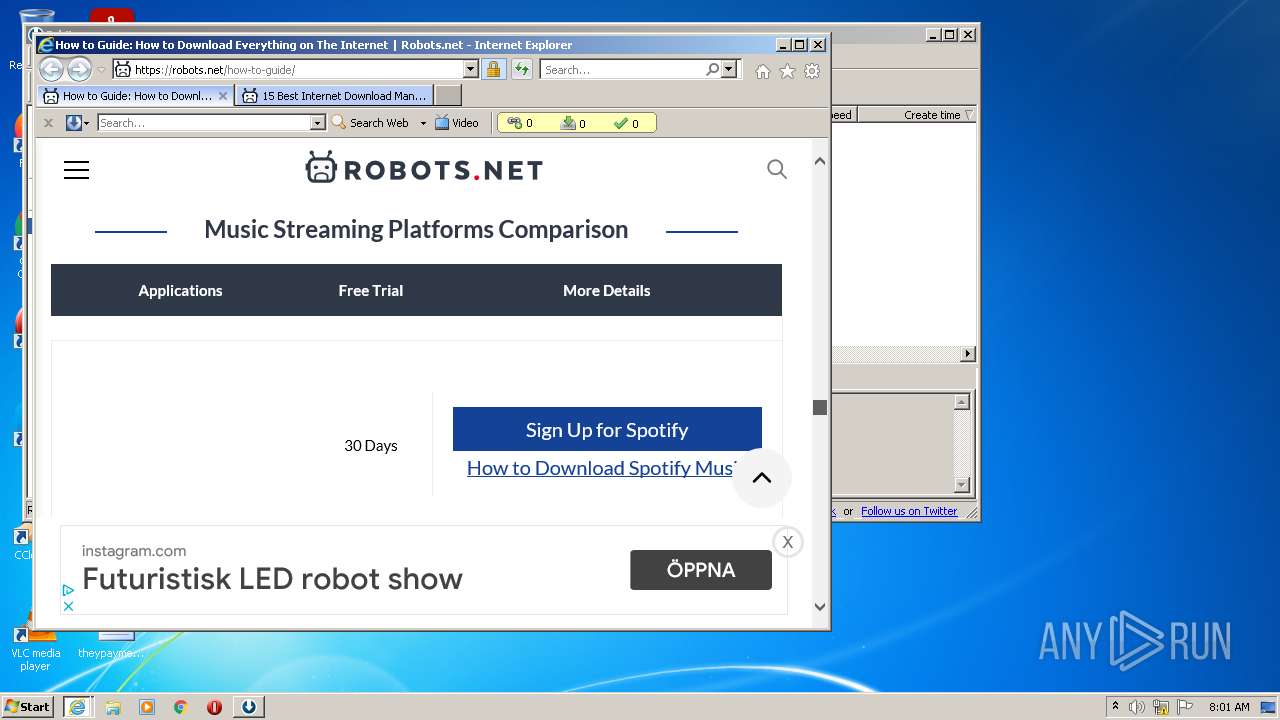Click the Internet Explorer taskbar icon
Screen dimensions: 1280x720
coord(77,707)
